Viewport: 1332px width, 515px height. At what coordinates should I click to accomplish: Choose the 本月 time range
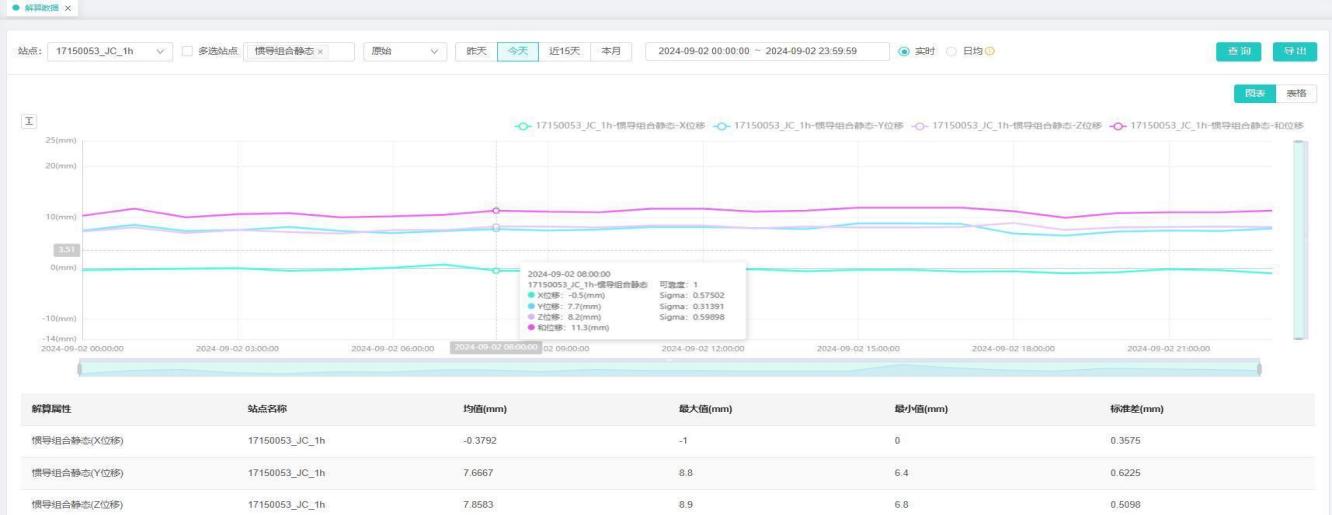610,51
